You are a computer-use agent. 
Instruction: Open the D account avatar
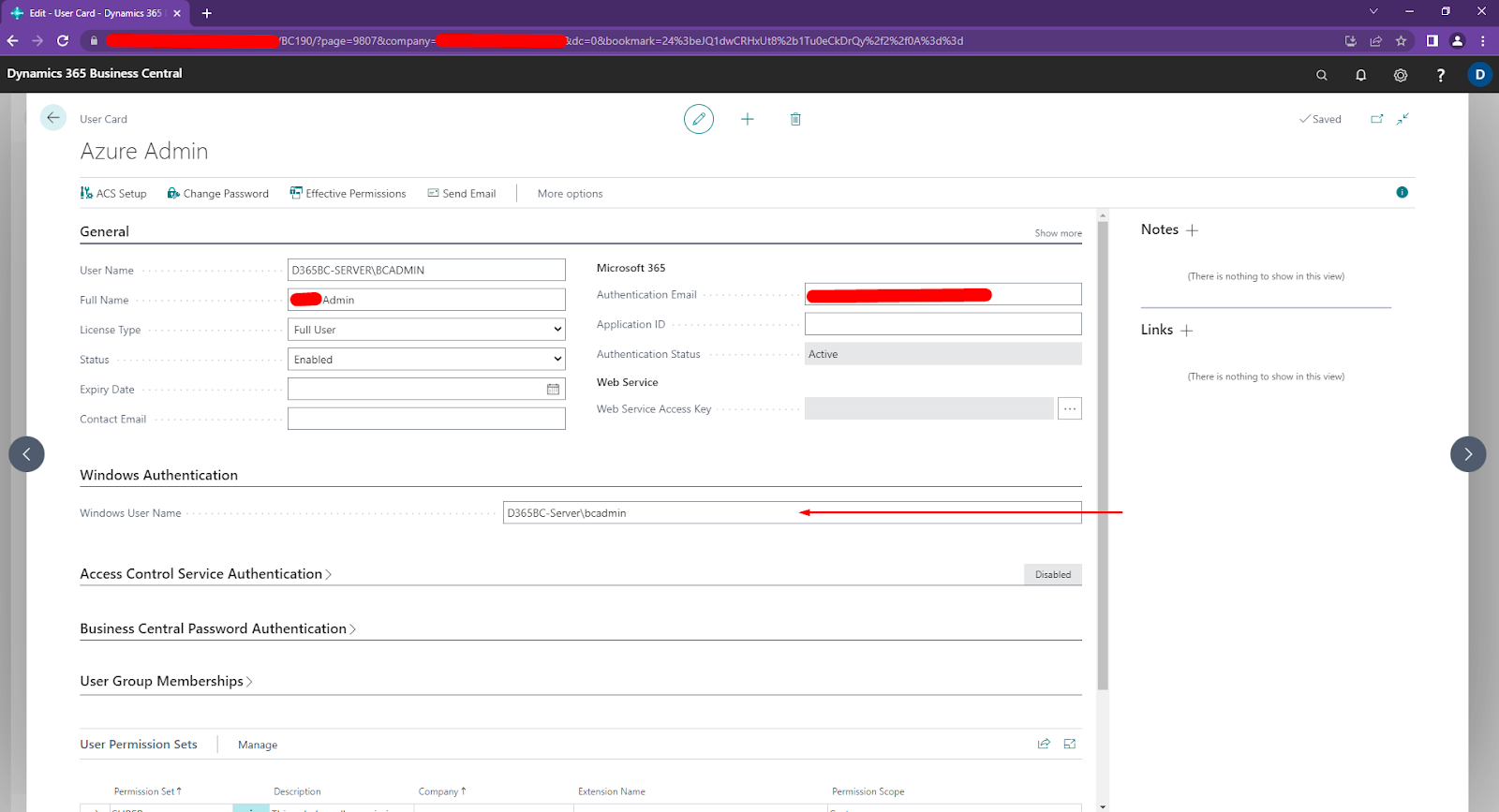[1480, 74]
